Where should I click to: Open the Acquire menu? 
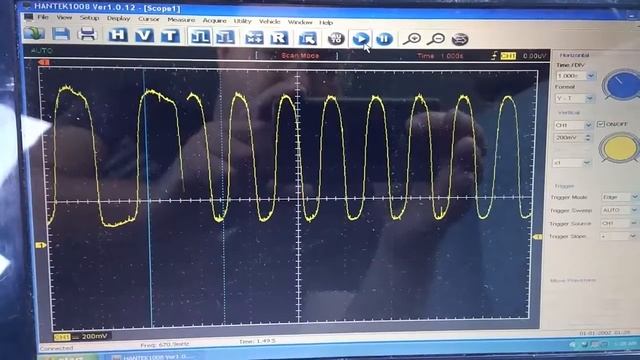[x=214, y=20]
